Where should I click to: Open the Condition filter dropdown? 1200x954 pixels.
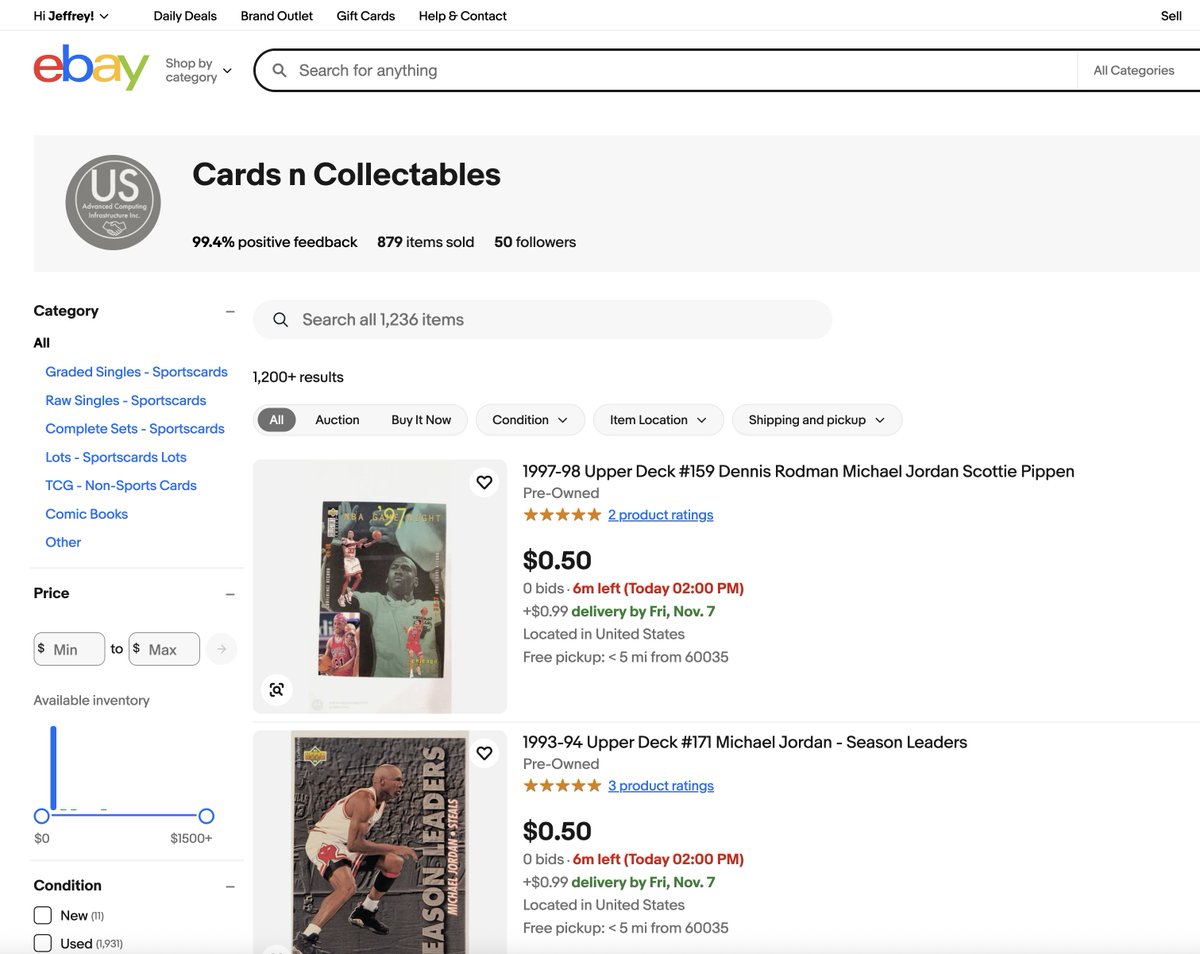[530, 420]
